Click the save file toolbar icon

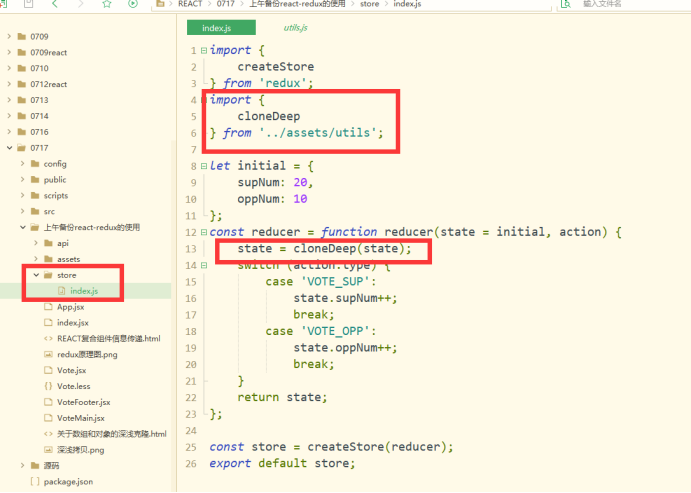(29, 4)
